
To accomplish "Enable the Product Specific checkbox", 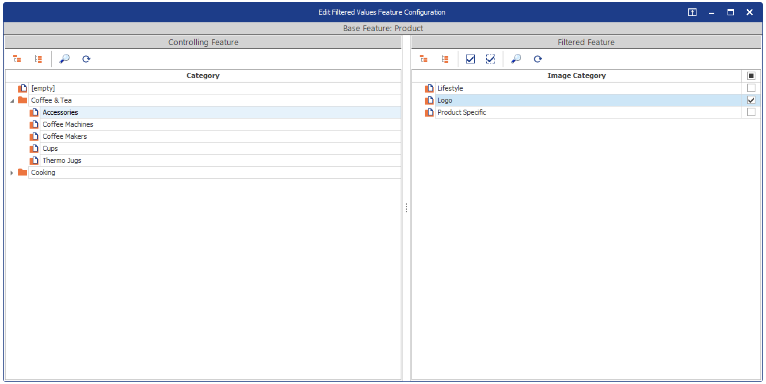I will (x=751, y=112).
